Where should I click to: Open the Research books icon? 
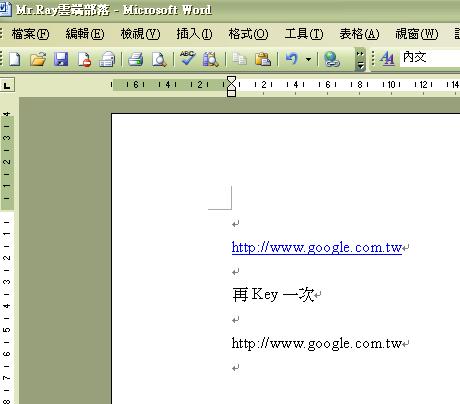coord(210,59)
